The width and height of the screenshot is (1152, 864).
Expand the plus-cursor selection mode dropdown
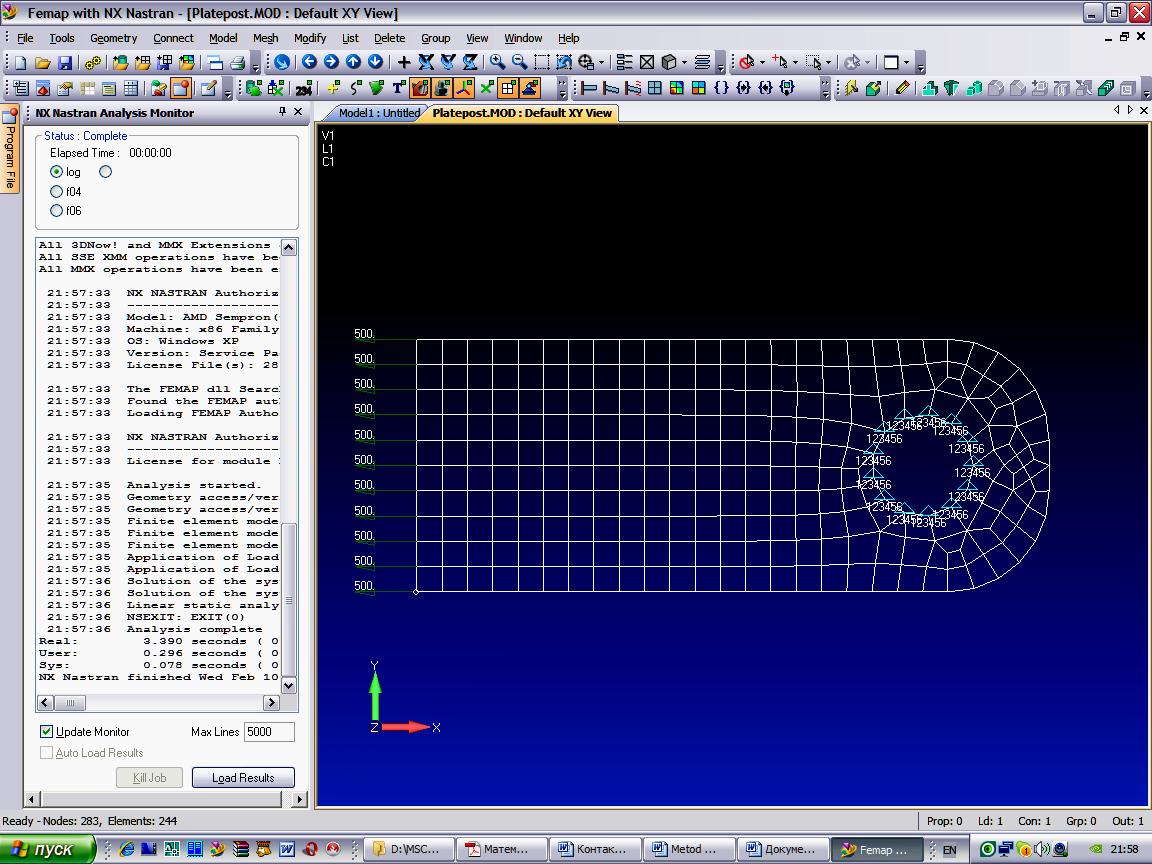[795, 62]
